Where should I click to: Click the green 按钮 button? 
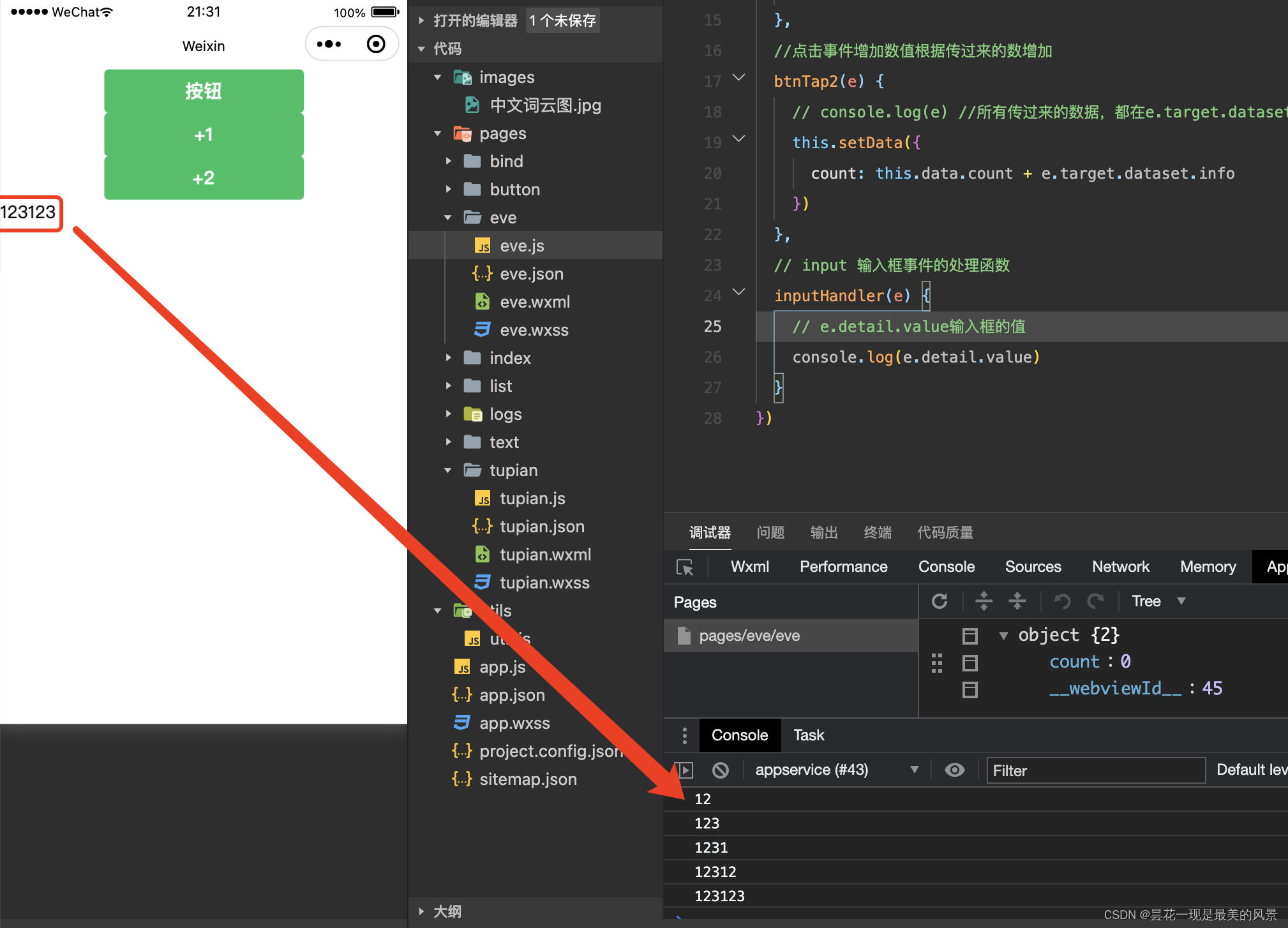point(204,91)
